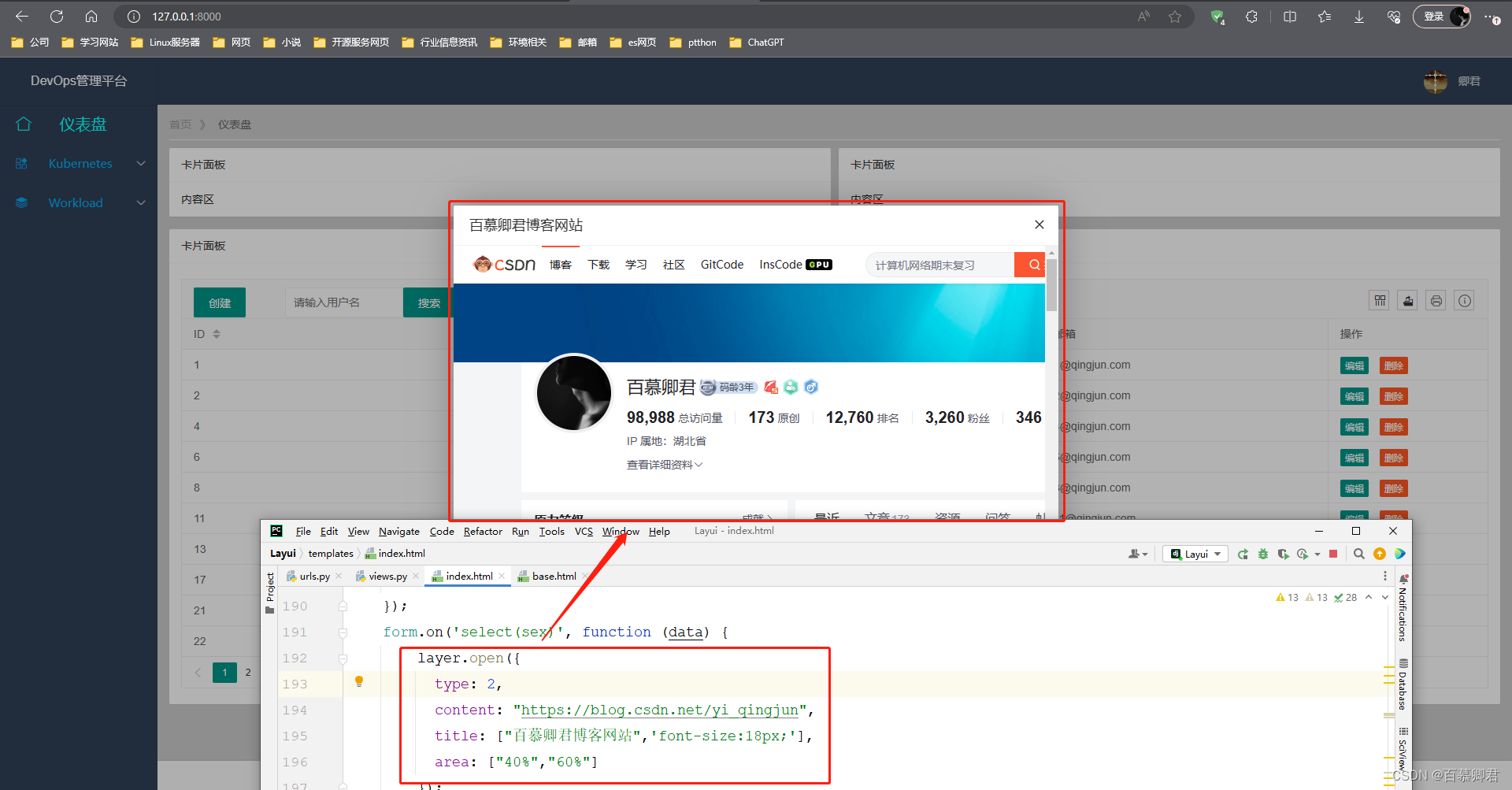Click the 登录 profile button in browser
Screen dimensions: 1512x790
tap(1442, 17)
